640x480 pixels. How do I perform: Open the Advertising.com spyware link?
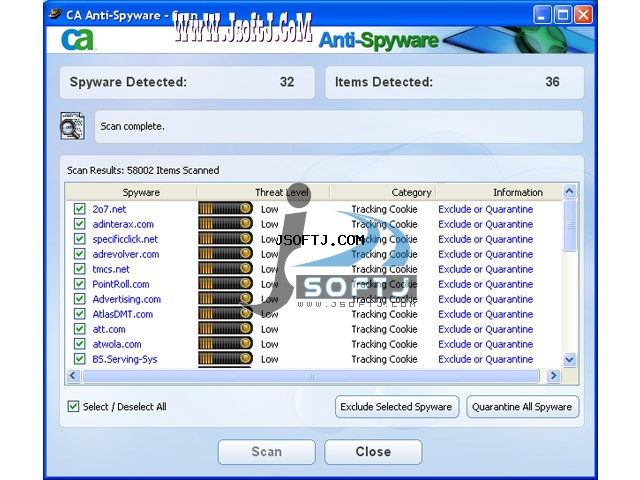tap(127, 299)
